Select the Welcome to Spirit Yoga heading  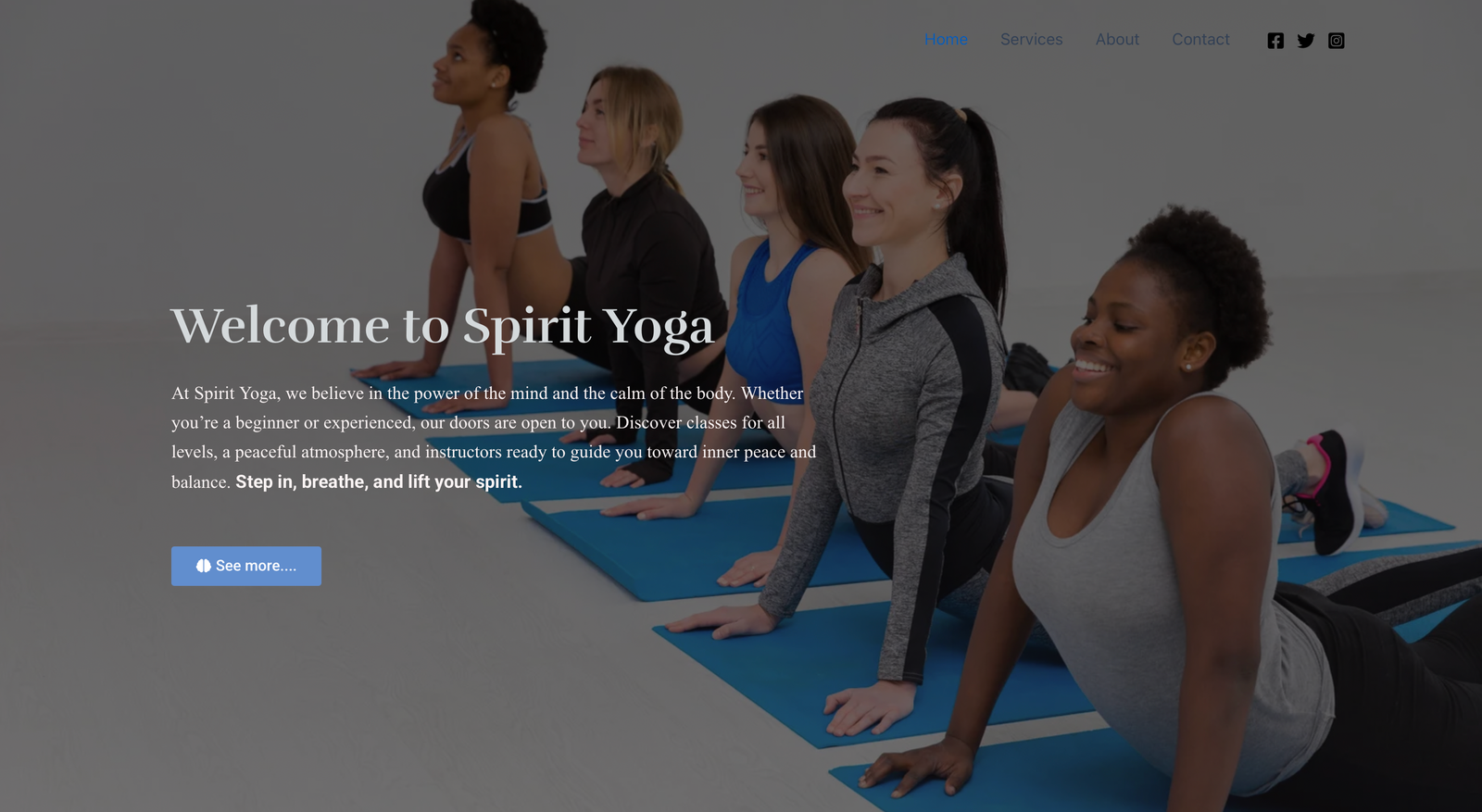[x=443, y=327]
